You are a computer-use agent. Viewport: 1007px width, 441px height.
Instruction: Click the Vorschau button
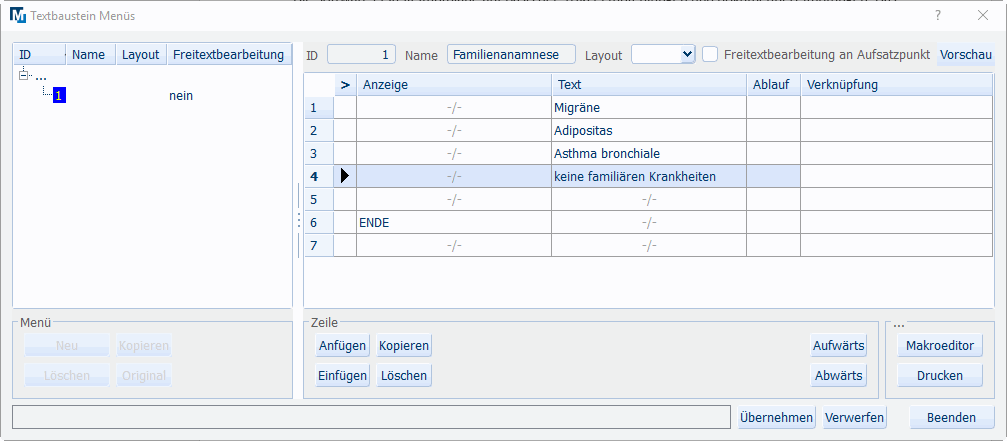tap(966, 55)
